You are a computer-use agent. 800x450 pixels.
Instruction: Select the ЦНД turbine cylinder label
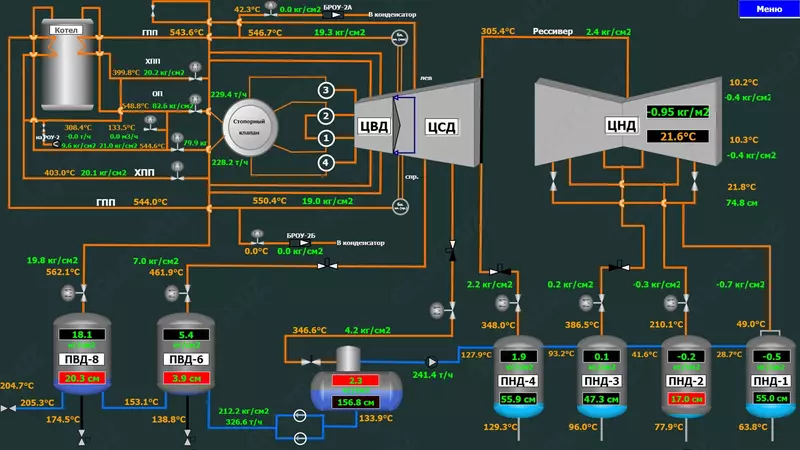[621, 125]
